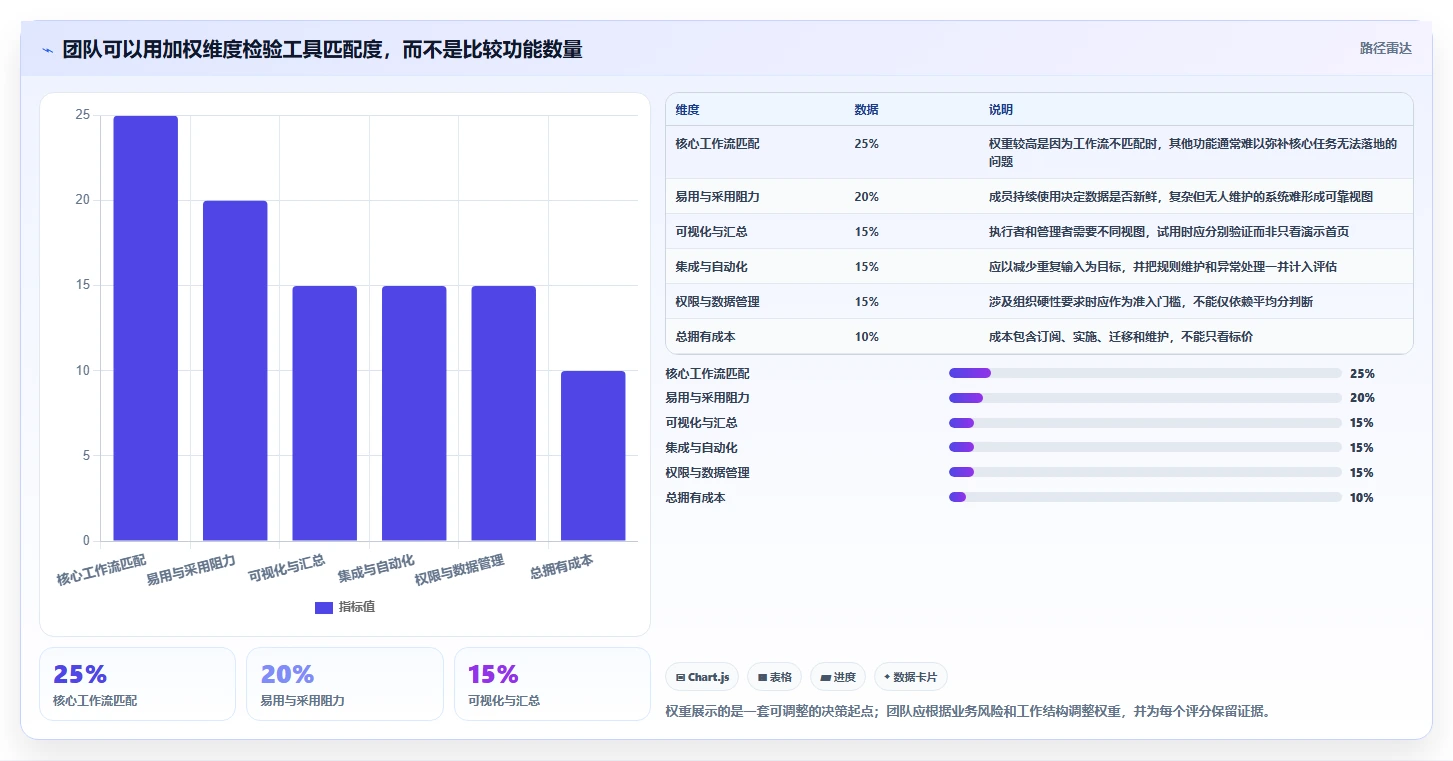Click the 维度 column header
The height and width of the screenshot is (761, 1453).
coord(687,109)
